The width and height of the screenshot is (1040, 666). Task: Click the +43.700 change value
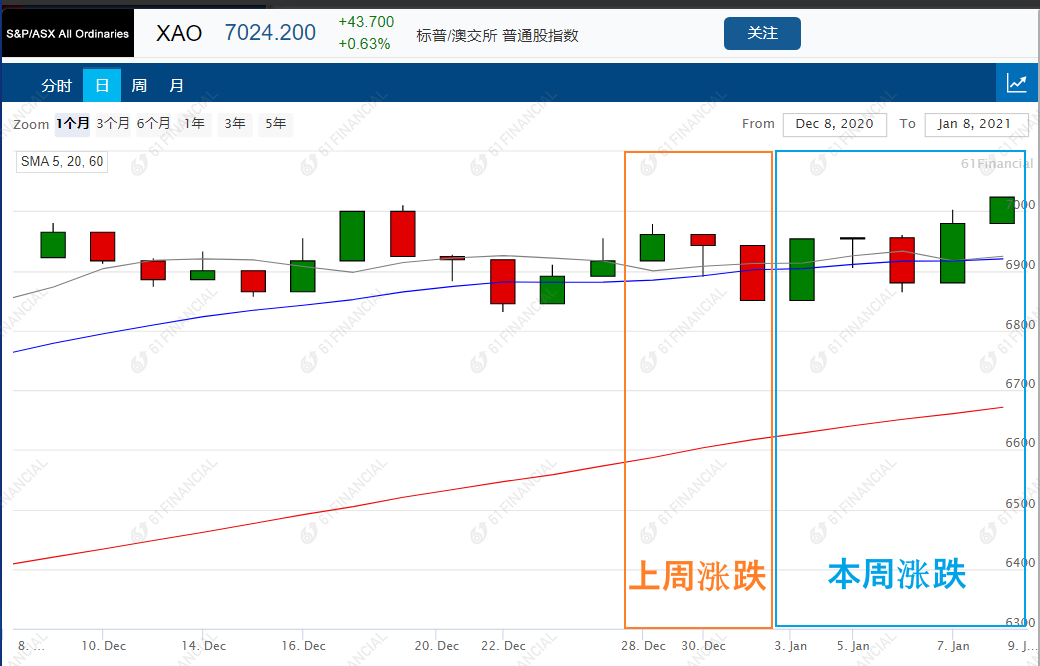coord(366,22)
